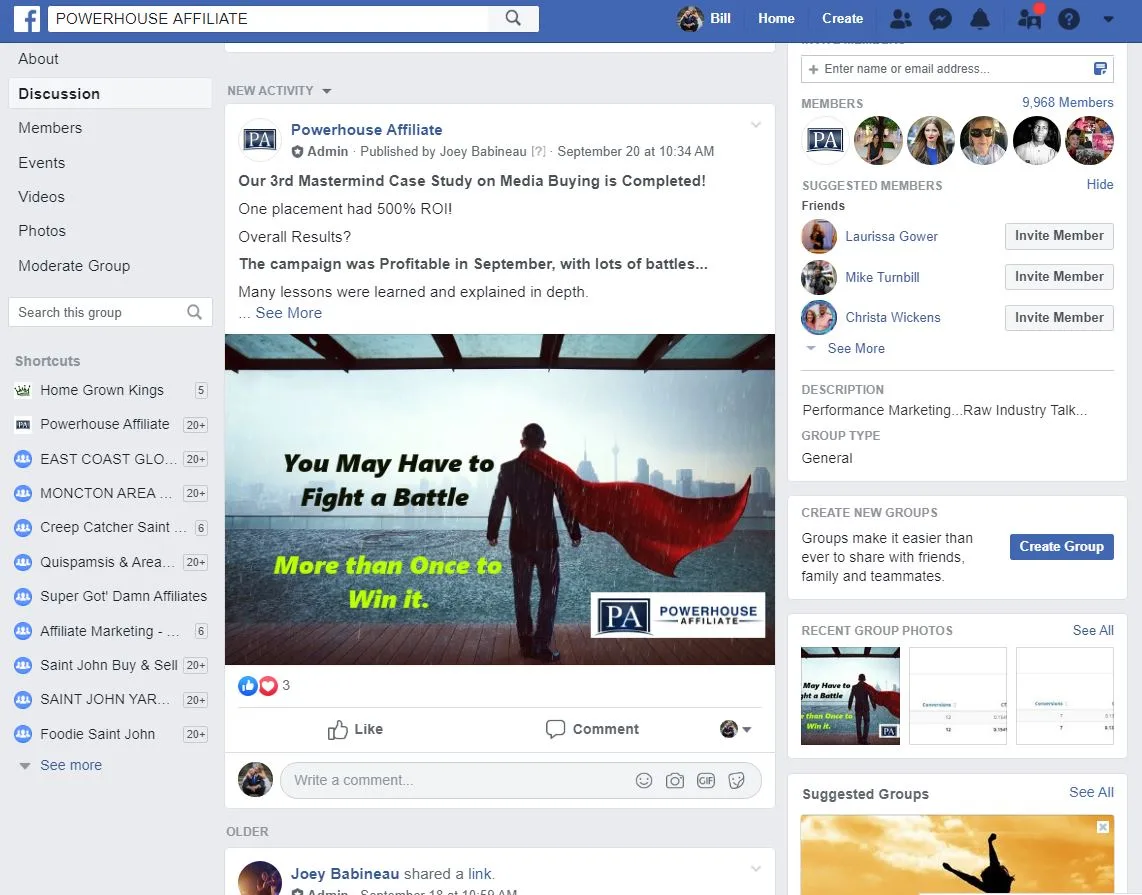The width and height of the screenshot is (1142, 895).
Task: Expand the post text with See More
Action: (x=288, y=313)
